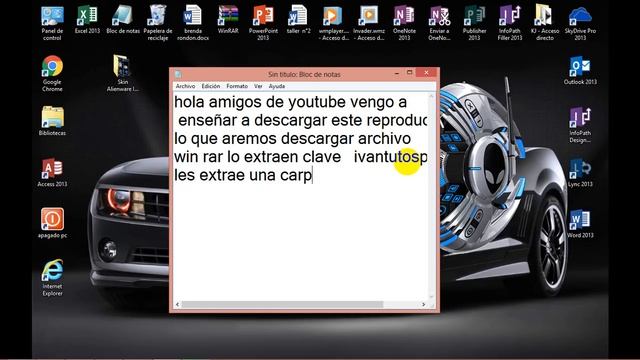The image size is (640, 360).
Task: Click the horizontal scrollbar thumb in Notepad
Action: (x=282, y=304)
